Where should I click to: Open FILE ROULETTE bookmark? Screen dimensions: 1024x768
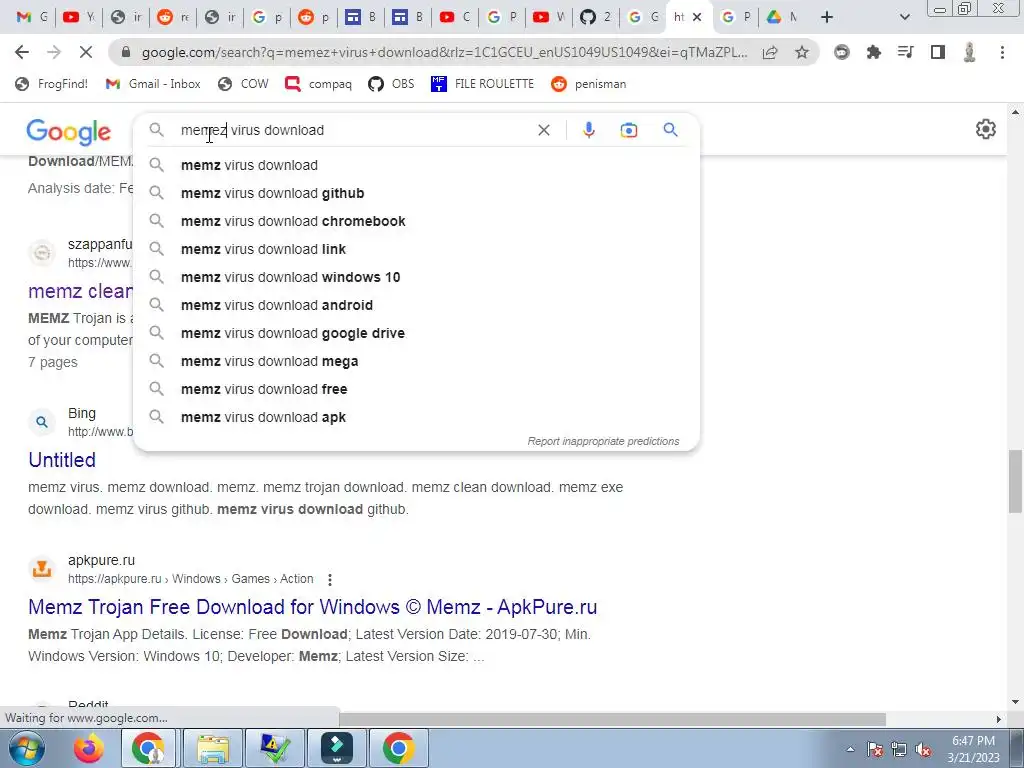[x=483, y=84]
